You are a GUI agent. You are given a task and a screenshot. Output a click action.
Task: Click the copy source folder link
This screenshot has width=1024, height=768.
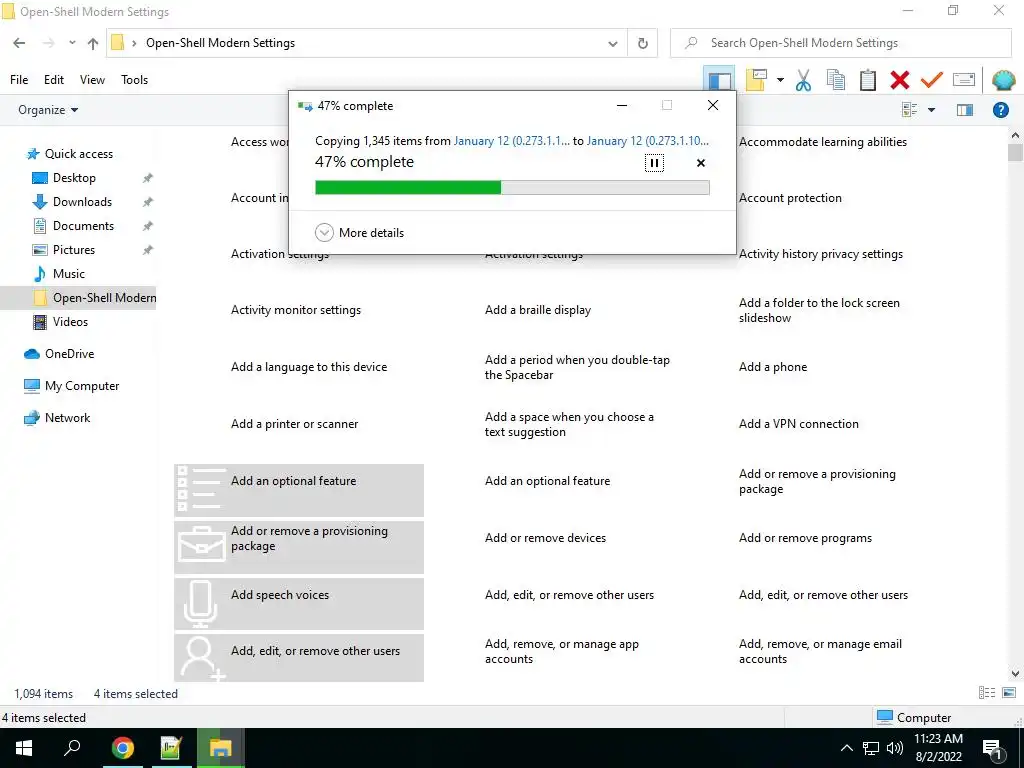512,141
